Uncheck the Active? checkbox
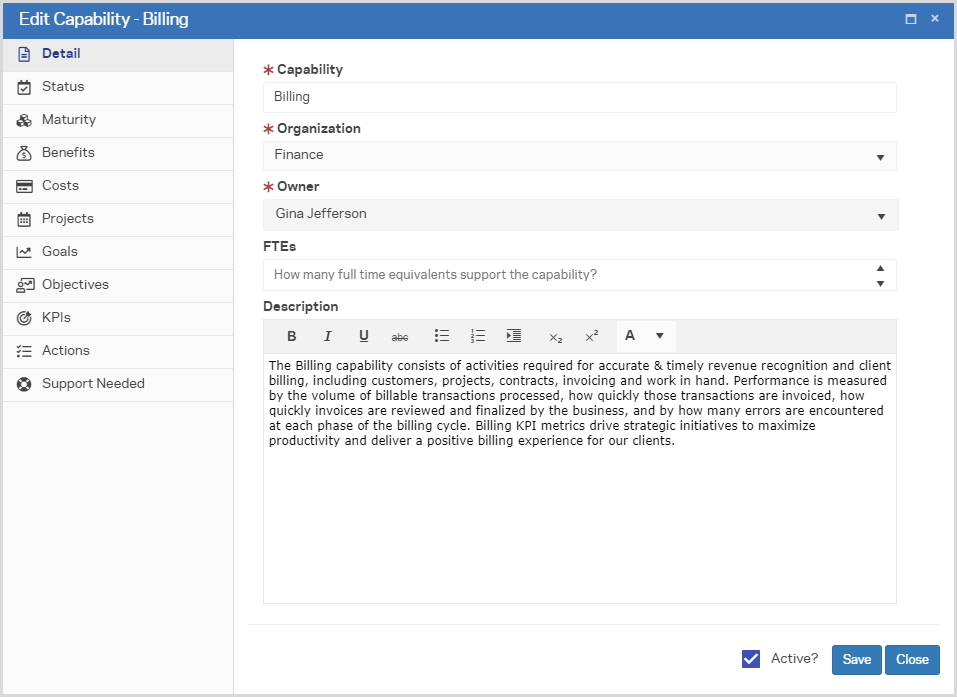This screenshot has height=697, width=957. (x=751, y=659)
